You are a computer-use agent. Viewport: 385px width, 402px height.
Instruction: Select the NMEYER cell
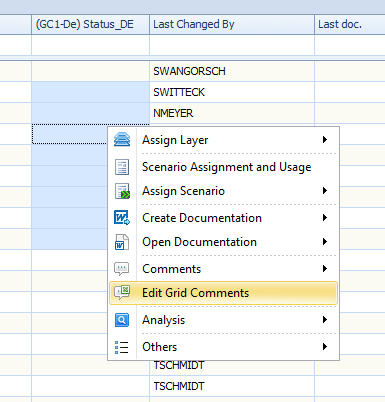click(x=232, y=113)
